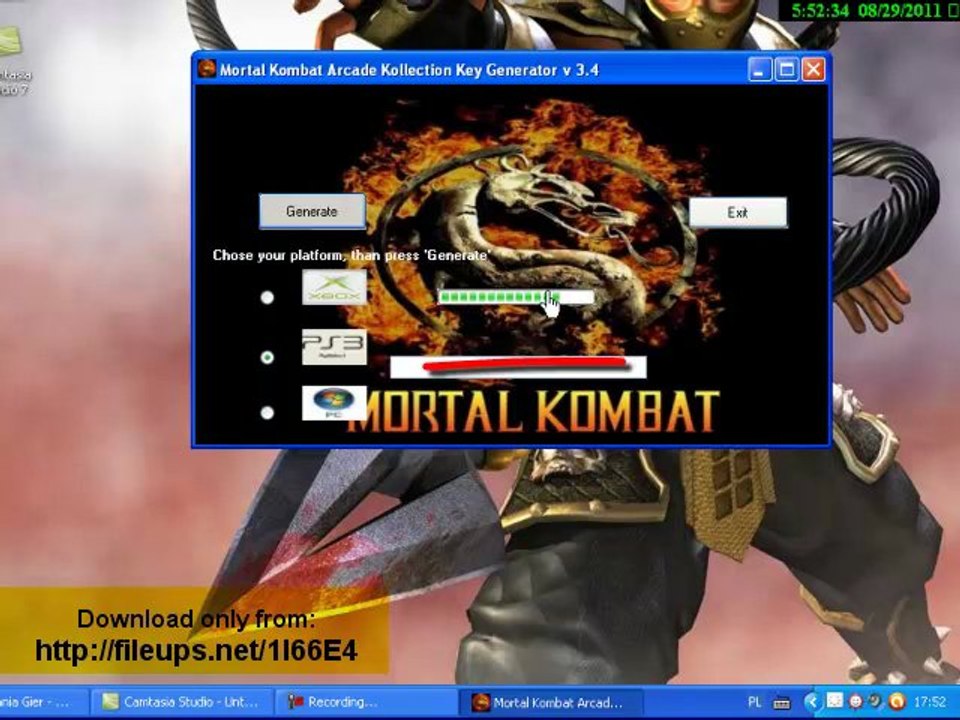Click the 17:52 system clock

(x=929, y=702)
